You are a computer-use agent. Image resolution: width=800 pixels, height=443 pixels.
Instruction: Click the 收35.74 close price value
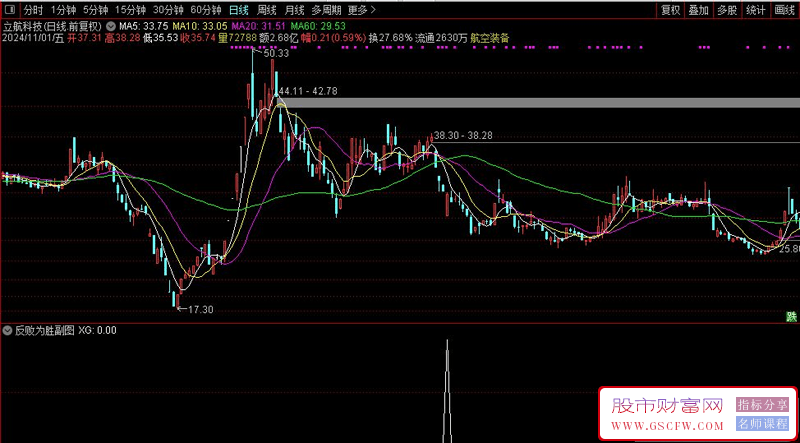pyautogui.click(x=198, y=38)
